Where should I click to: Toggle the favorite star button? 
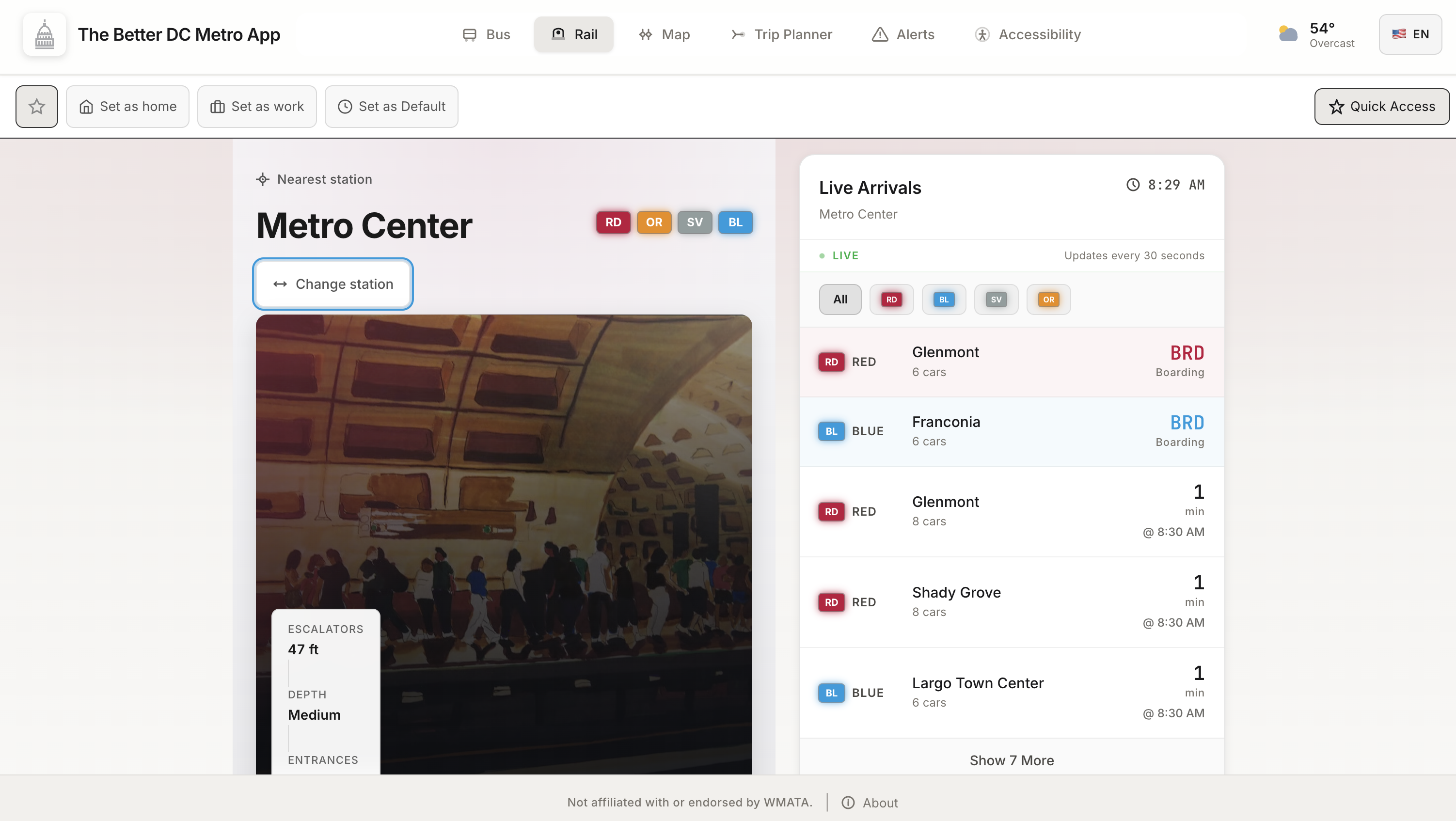click(37, 106)
